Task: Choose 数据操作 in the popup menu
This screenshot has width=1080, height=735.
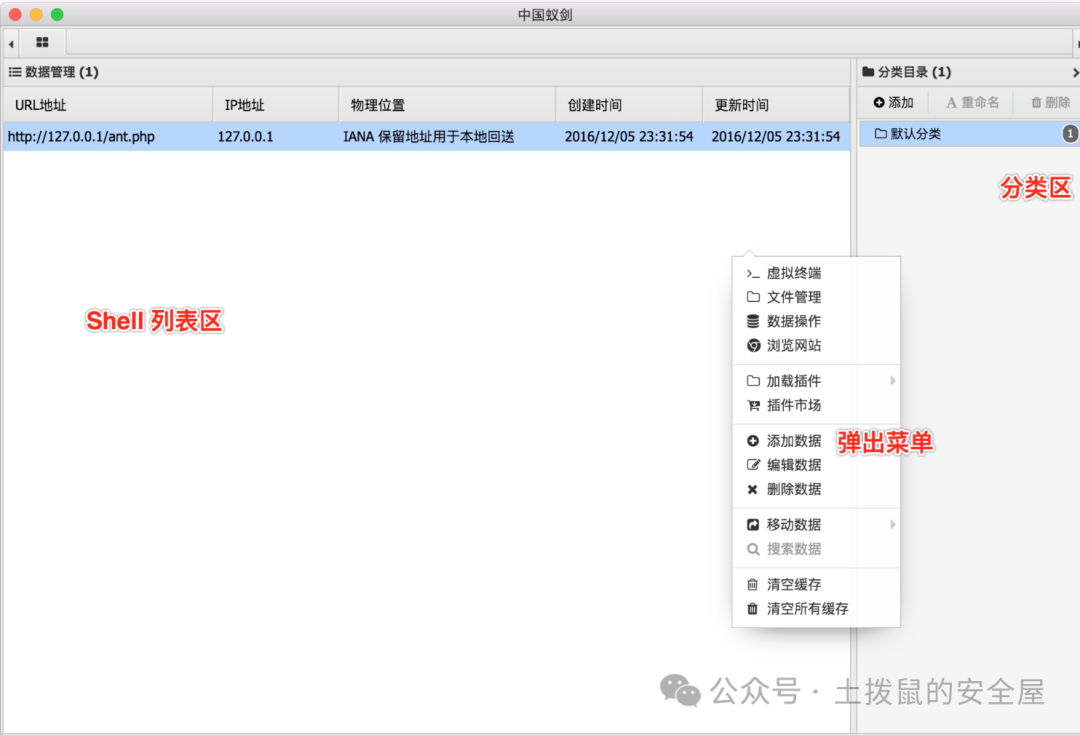Action: click(x=816, y=322)
